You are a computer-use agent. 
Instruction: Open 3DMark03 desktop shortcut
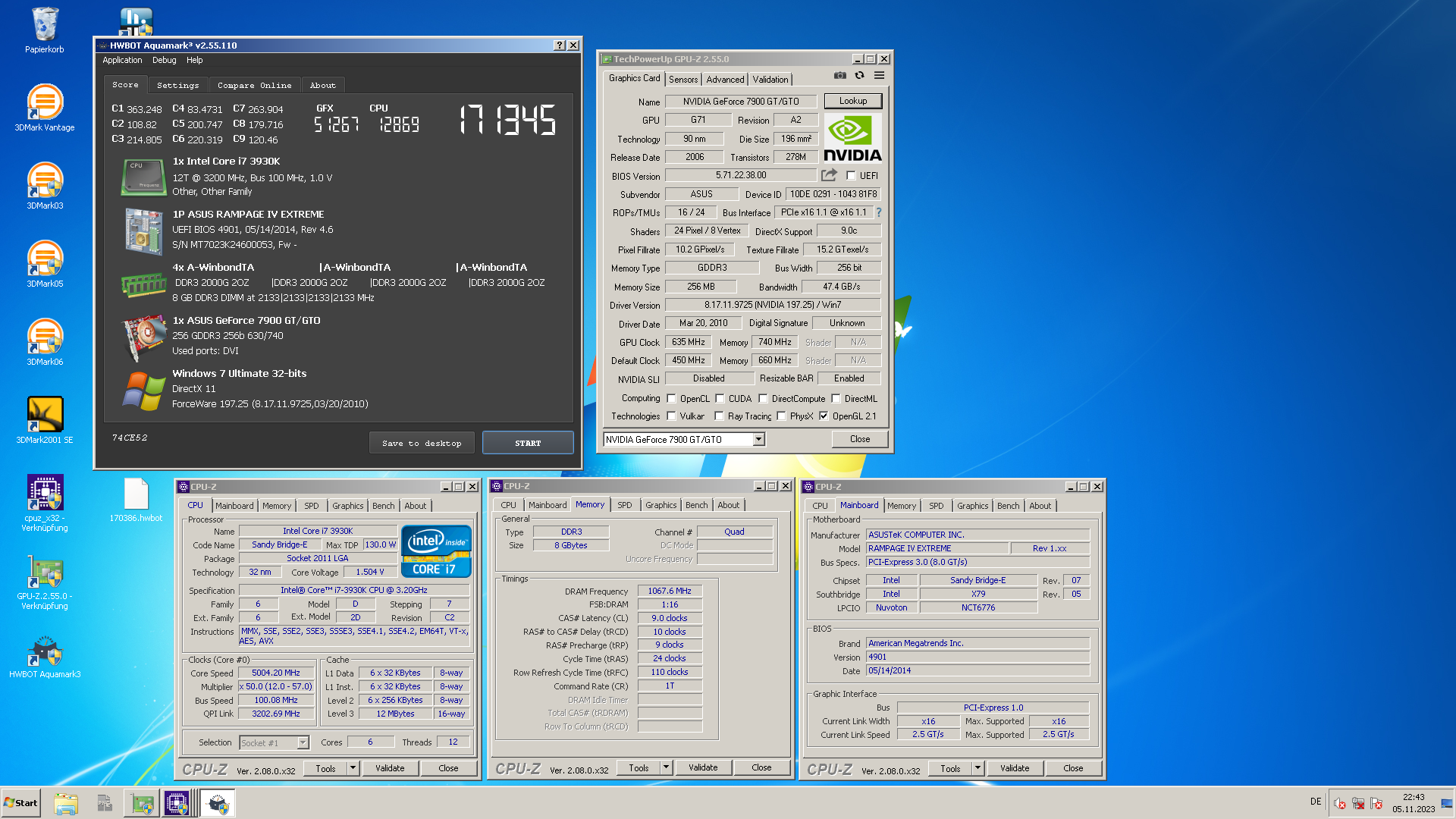tap(45, 186)
